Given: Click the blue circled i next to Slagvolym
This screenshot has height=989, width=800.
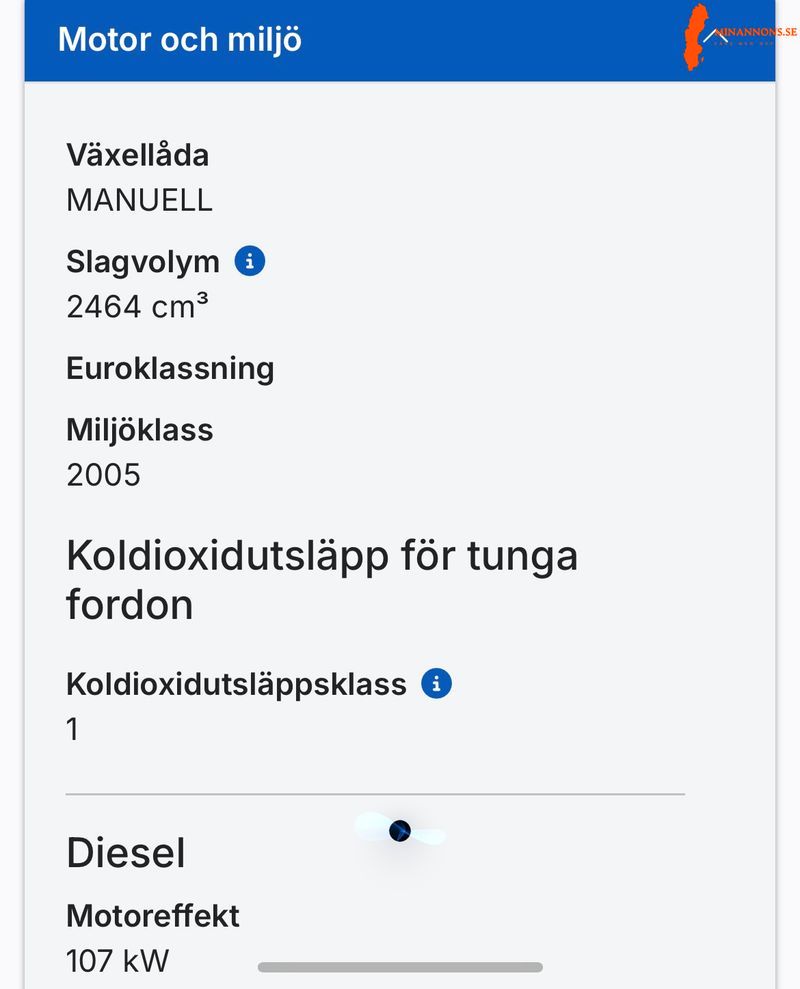Looking at the screenshot, I should [250, 260].
